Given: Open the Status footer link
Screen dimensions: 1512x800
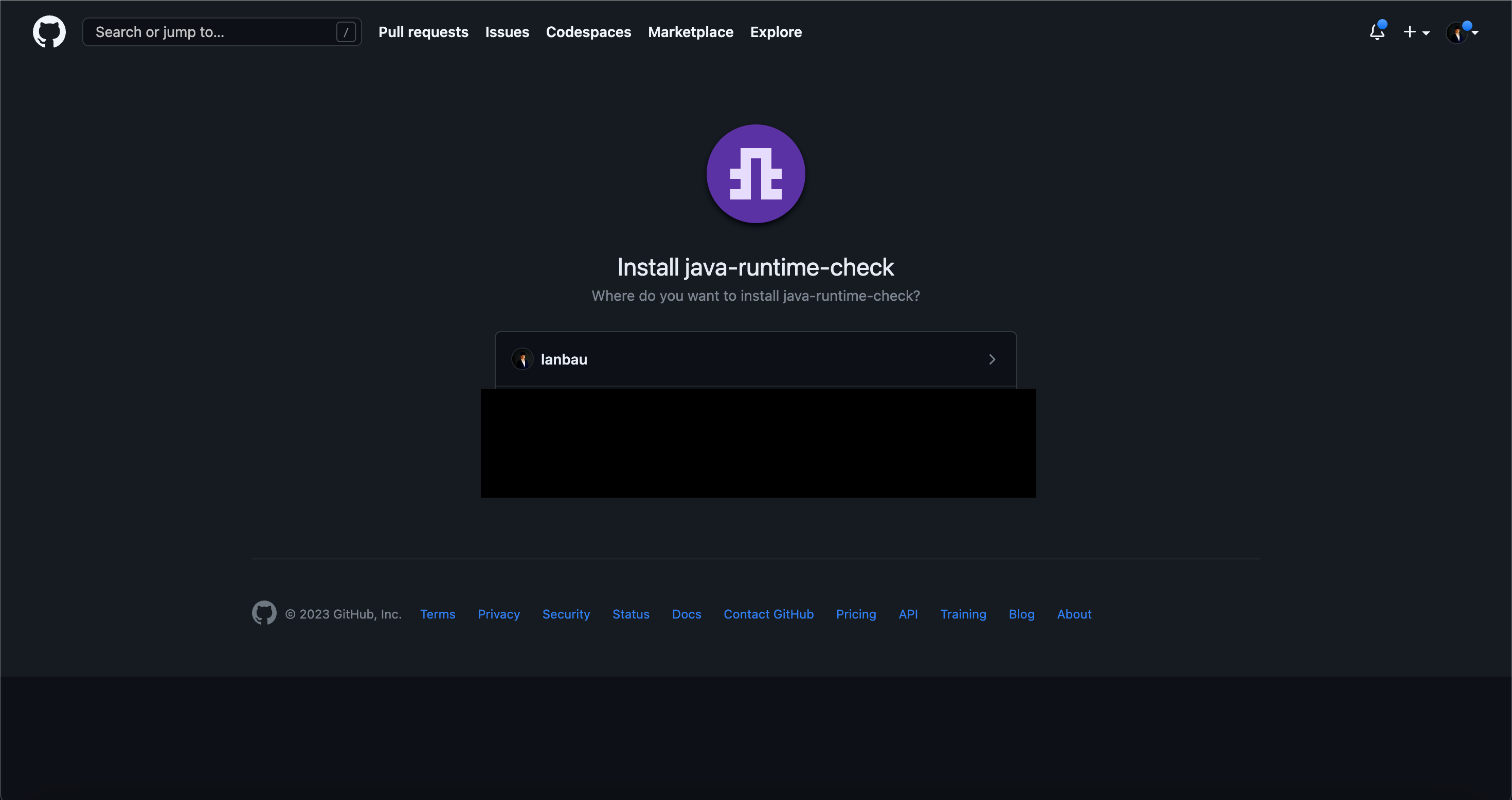Looking at the screenshot, I should pos(631,614).
